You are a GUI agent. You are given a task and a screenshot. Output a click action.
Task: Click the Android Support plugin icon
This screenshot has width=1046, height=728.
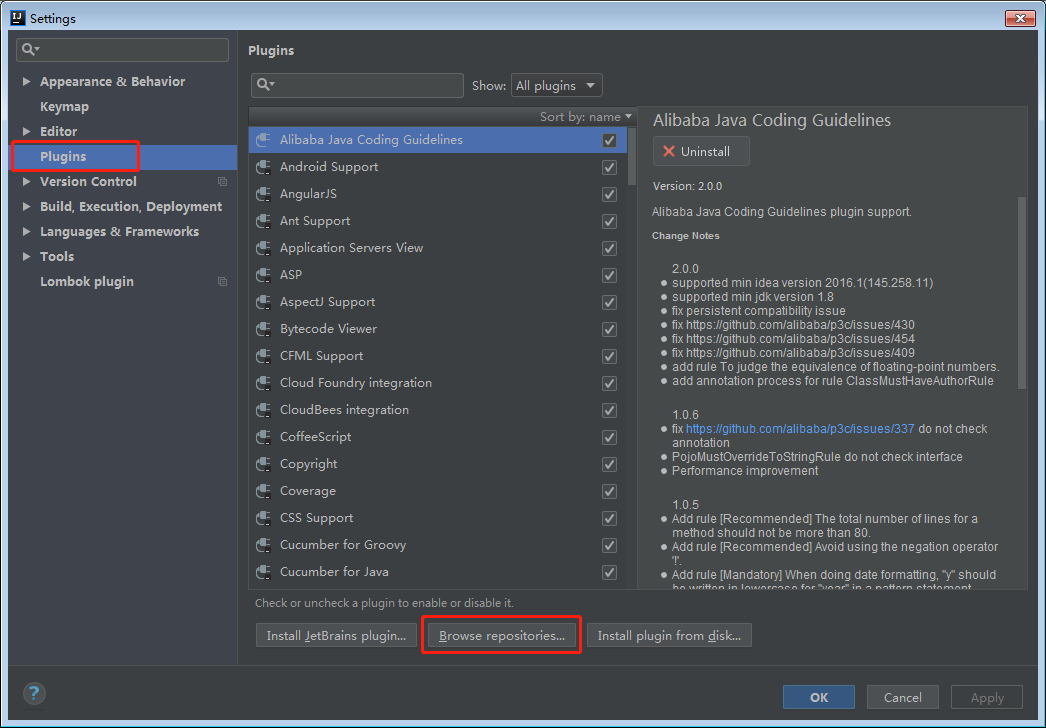pyautogui.click(x=264, y=167)
